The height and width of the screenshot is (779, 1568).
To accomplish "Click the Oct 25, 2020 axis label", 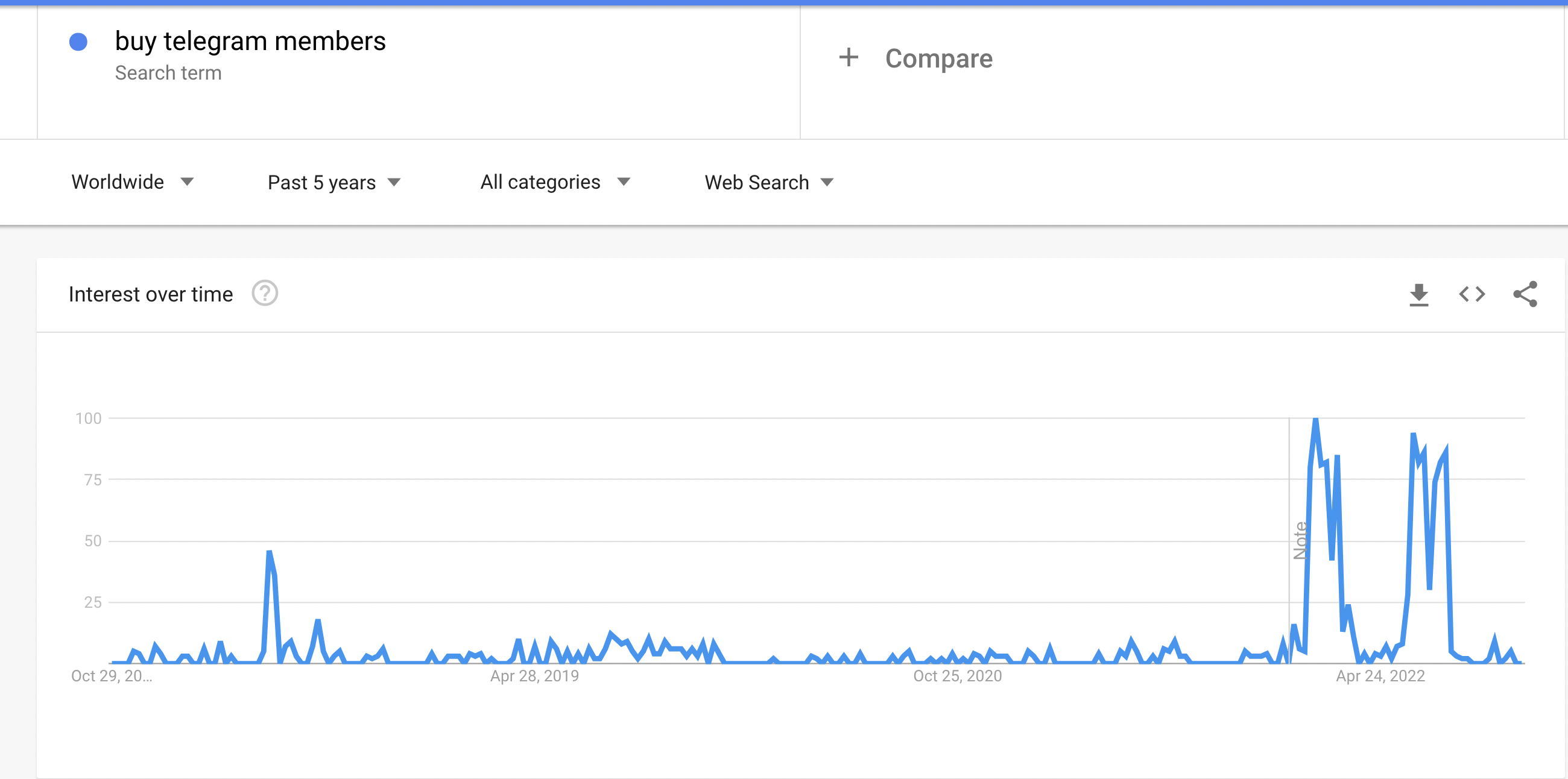I will click(x=957, y=676).
